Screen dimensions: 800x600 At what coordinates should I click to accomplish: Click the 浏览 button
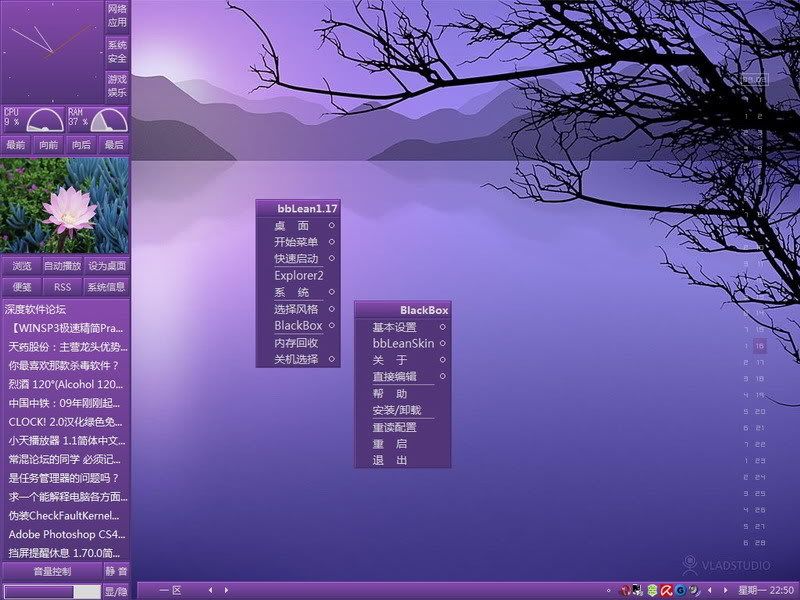[21, 266]
